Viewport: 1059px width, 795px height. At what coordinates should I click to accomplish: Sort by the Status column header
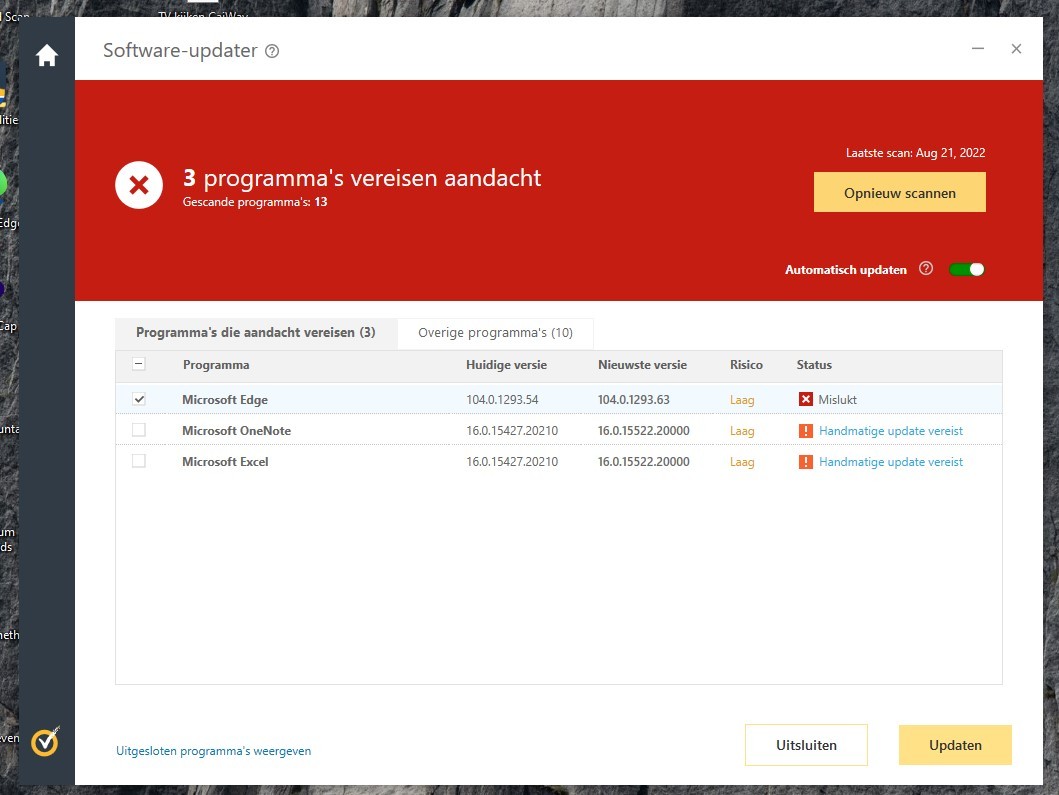click(814, 365)
